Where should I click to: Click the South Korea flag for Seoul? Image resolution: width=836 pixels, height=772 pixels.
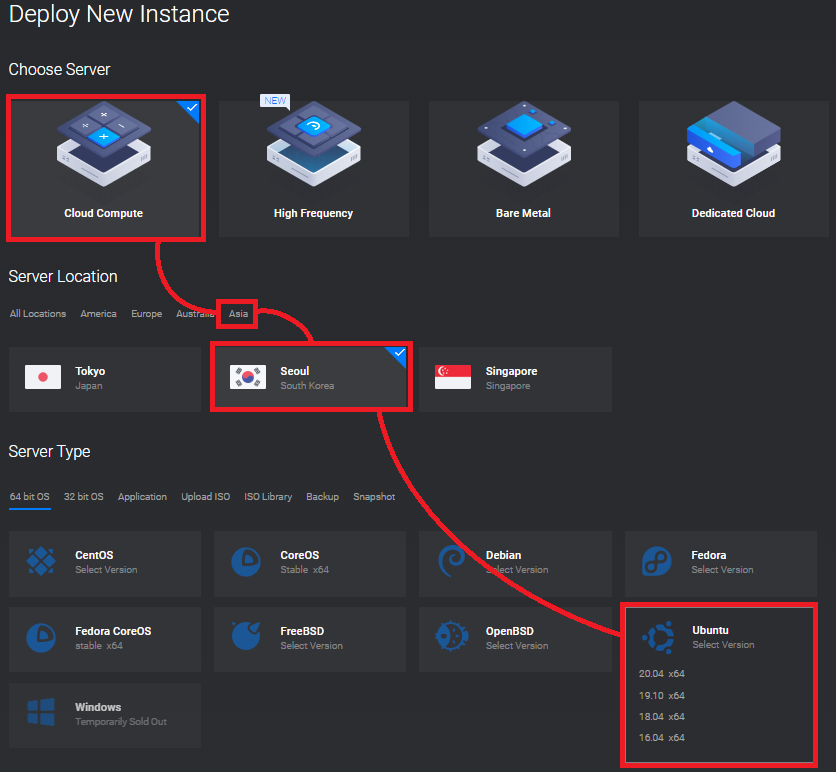248,377
